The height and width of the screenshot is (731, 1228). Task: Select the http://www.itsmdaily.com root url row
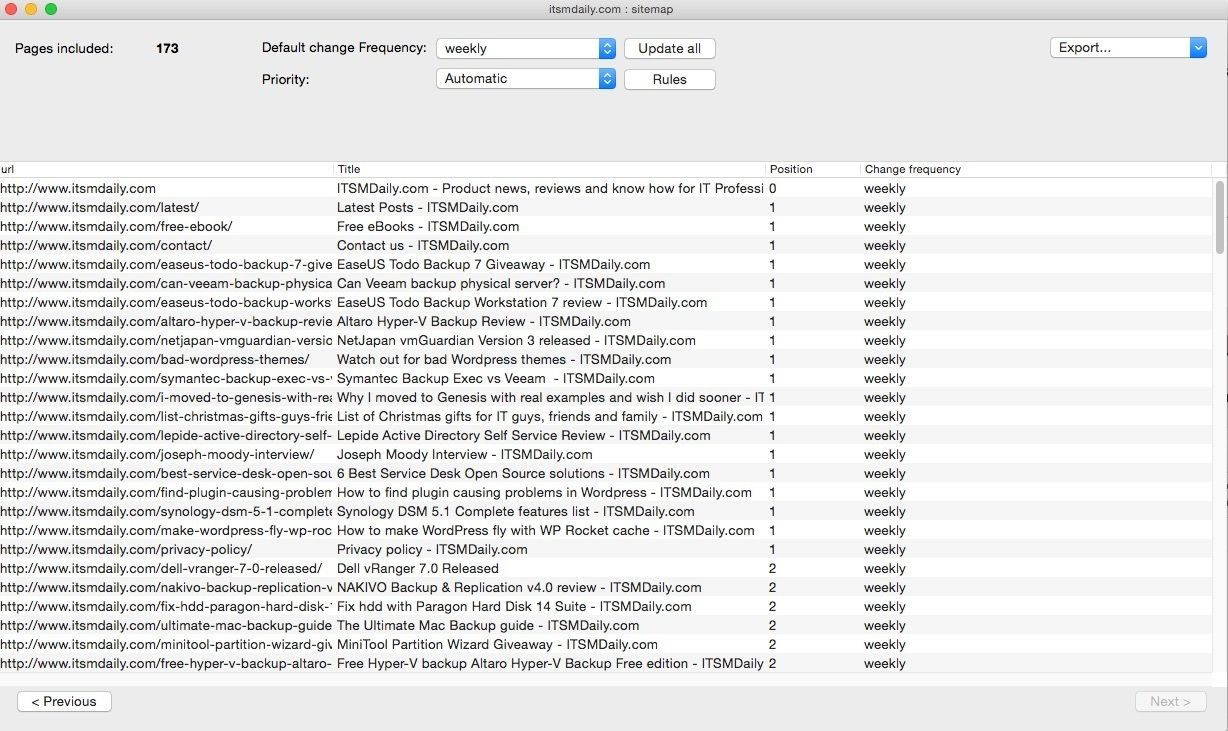click(78, 188)
